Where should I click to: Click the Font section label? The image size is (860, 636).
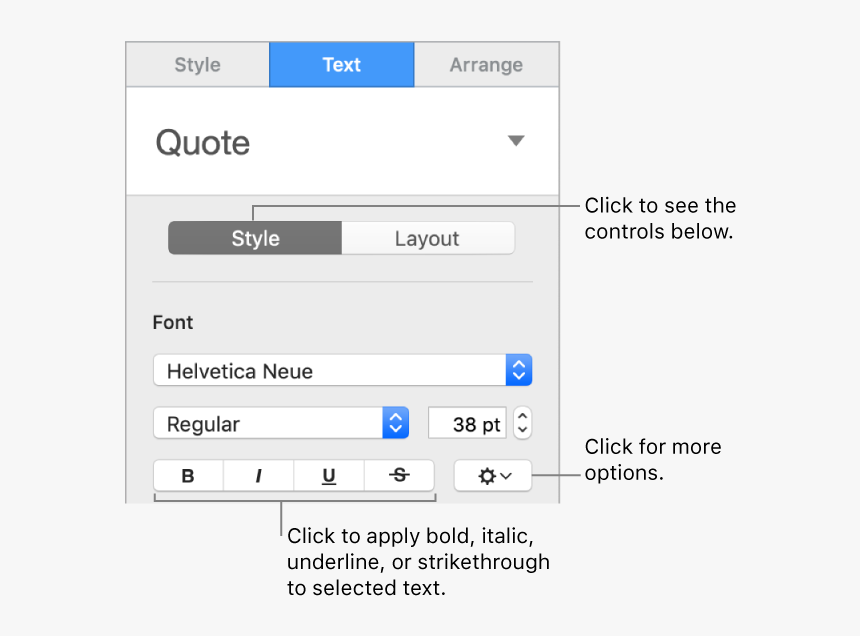coord(173,323)
